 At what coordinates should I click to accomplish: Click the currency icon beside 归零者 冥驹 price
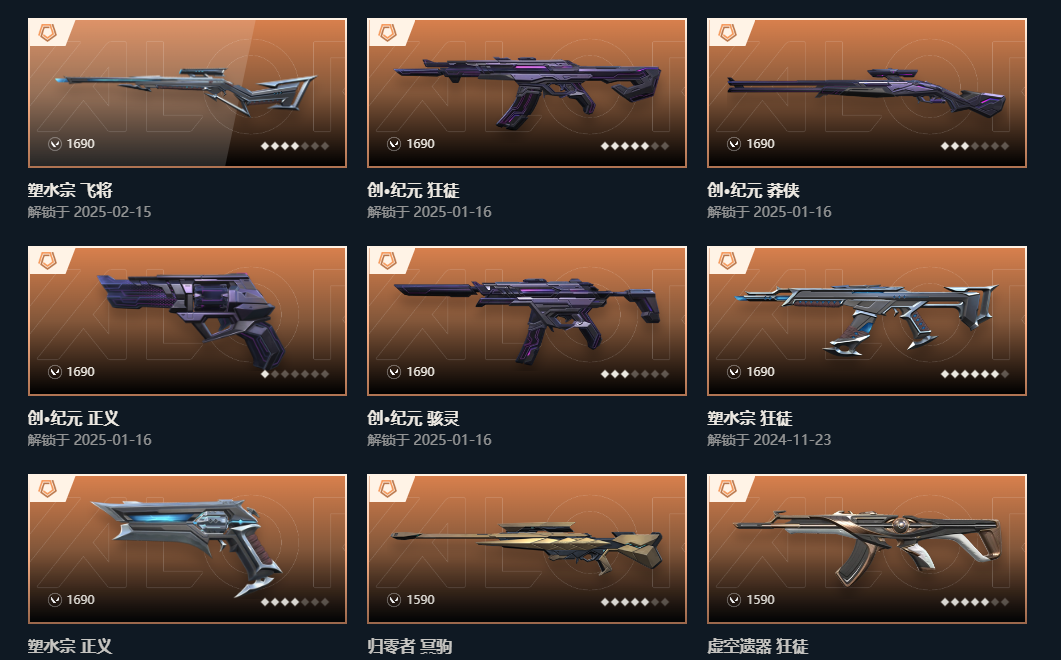[394, 600]
